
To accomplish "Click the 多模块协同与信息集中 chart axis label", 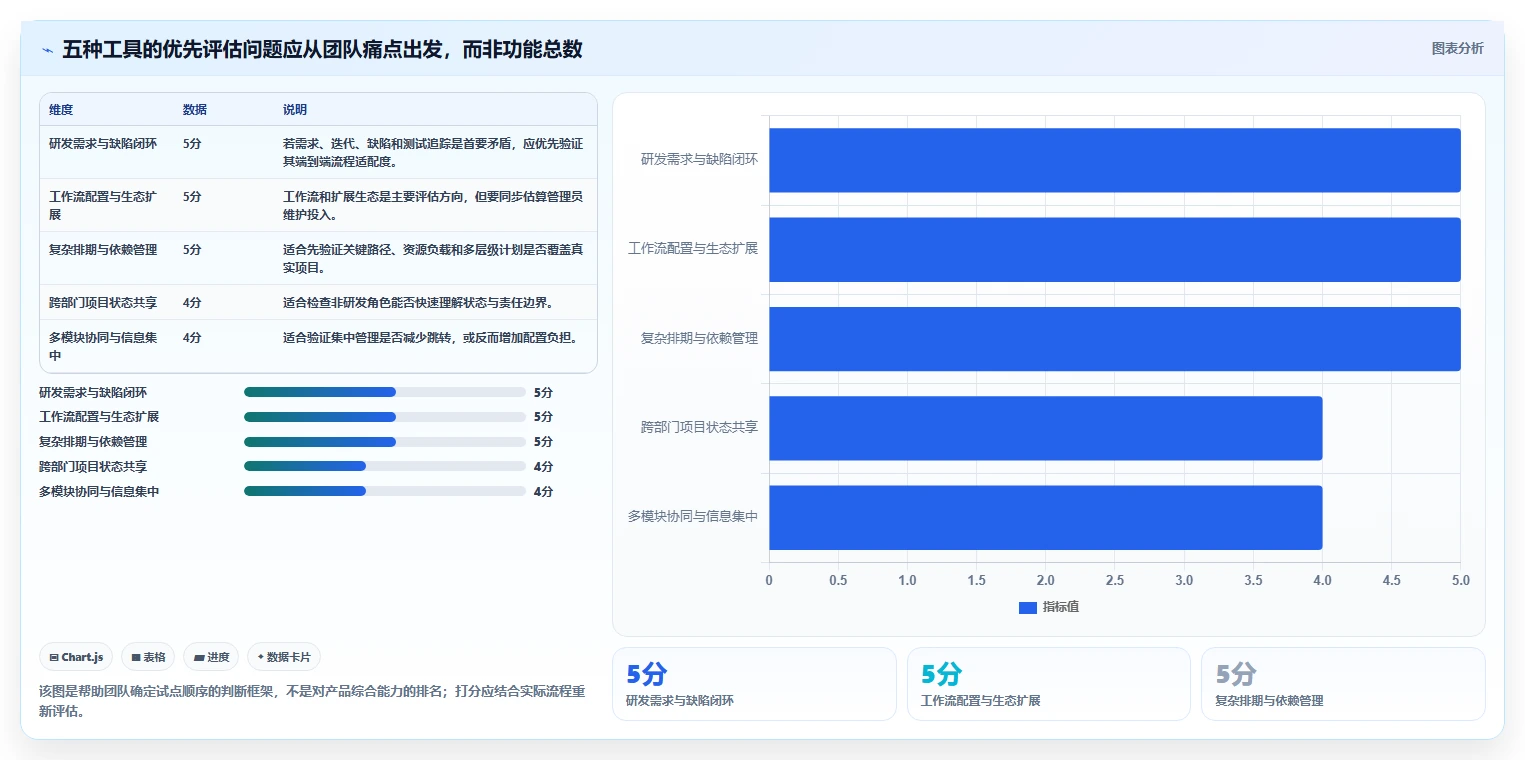I will (692, 516).
